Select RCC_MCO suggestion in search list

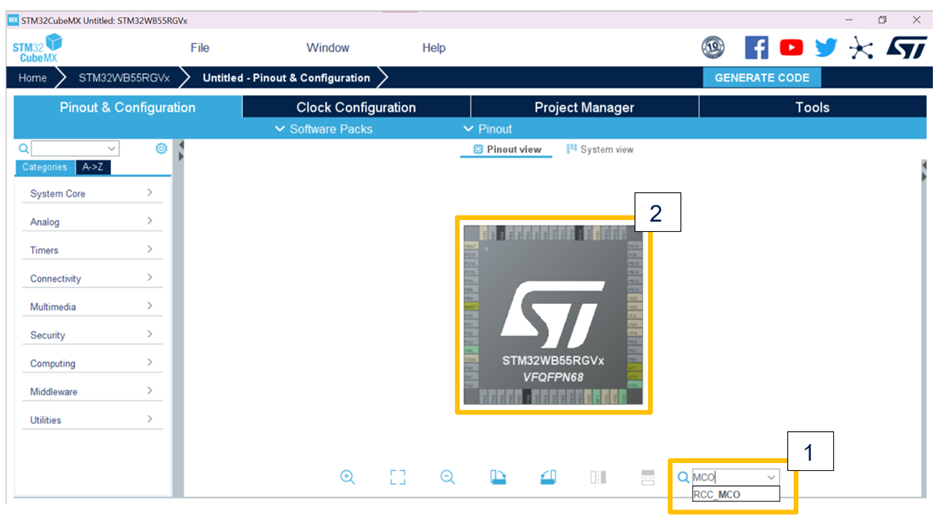736,494
